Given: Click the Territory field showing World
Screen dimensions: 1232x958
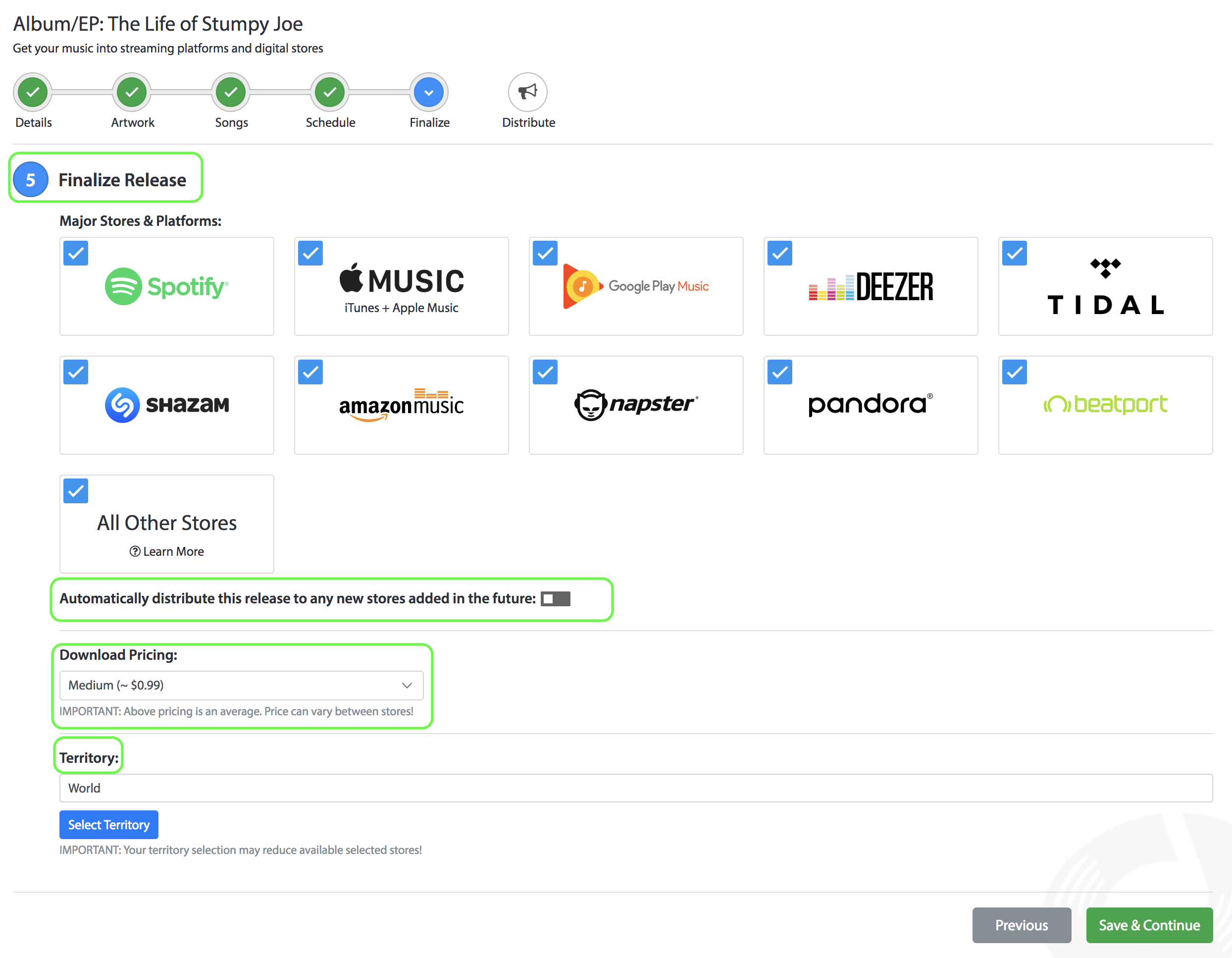Looking at the screenshot, I should 636,788.
